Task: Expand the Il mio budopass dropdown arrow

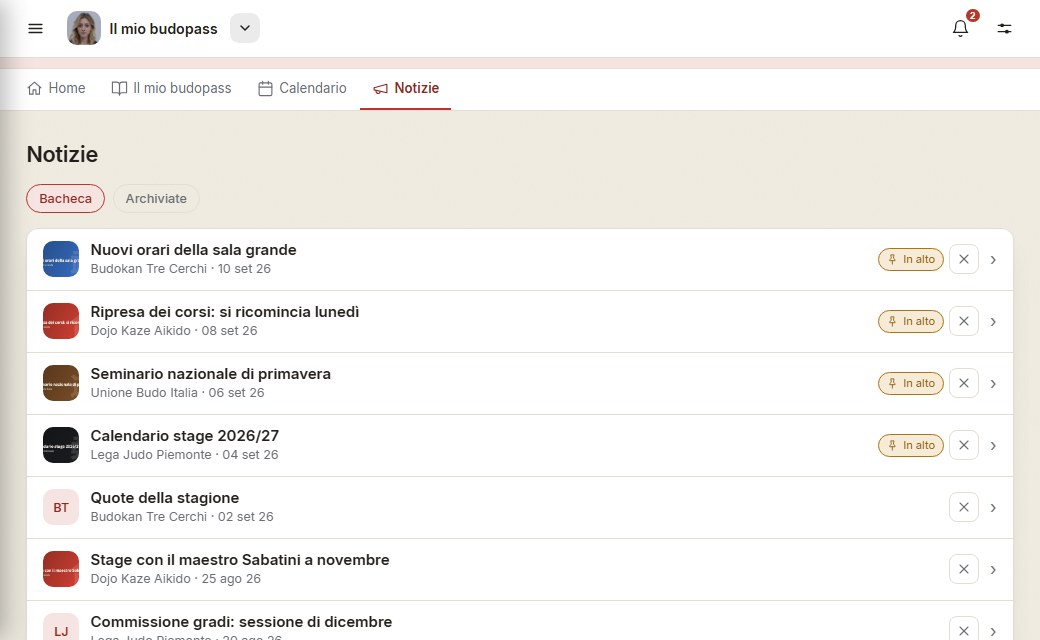Action: point(245,29)
